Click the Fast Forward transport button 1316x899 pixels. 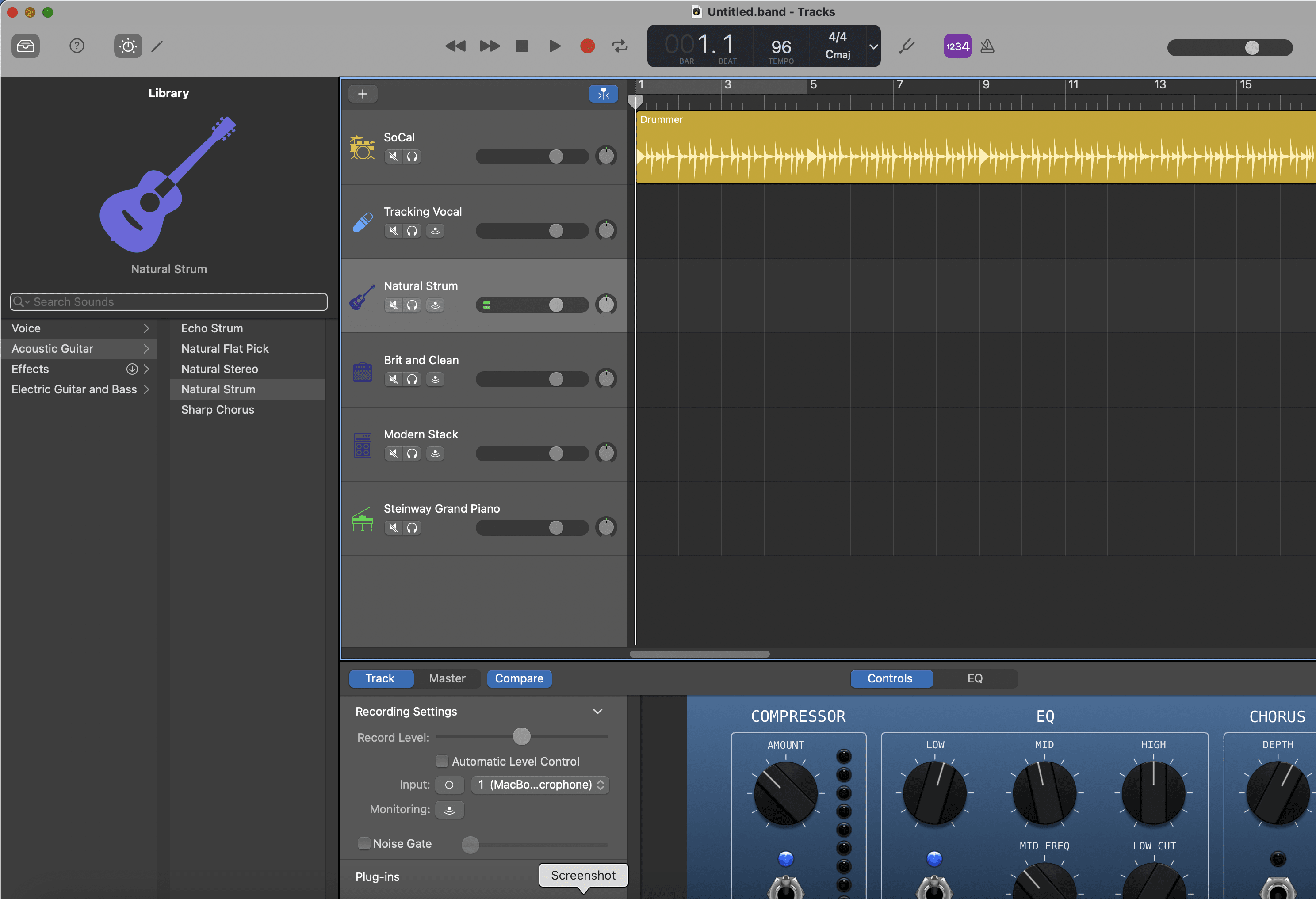click(x=489, y=46)
